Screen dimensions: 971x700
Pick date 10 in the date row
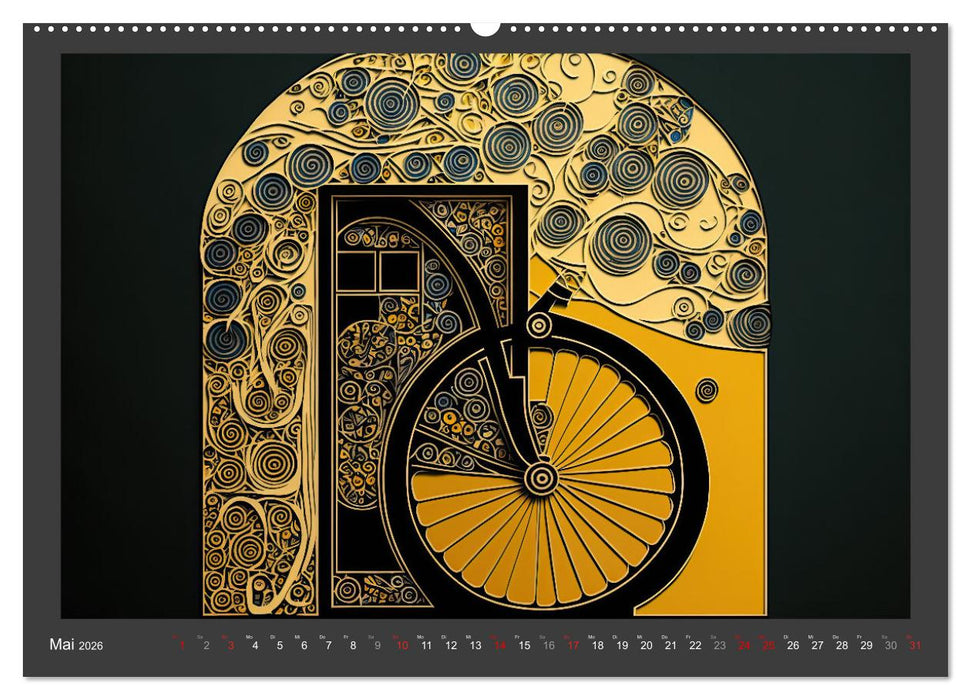(x=402, y=646)
